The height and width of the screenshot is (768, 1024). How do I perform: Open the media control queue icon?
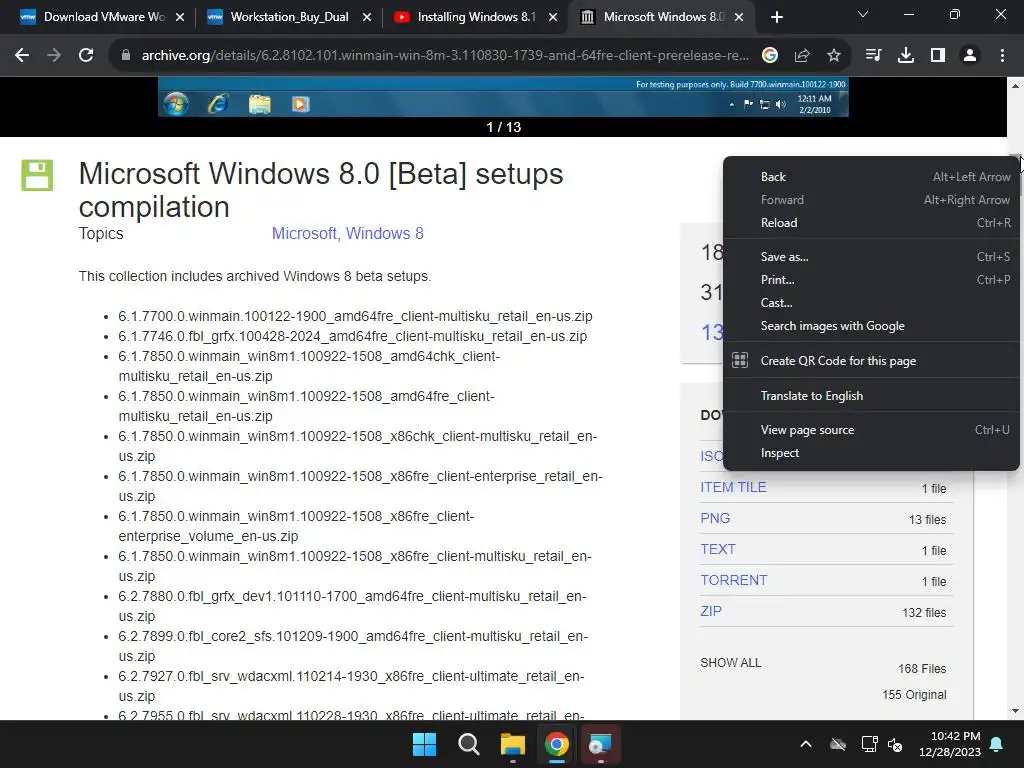(873, 56)
